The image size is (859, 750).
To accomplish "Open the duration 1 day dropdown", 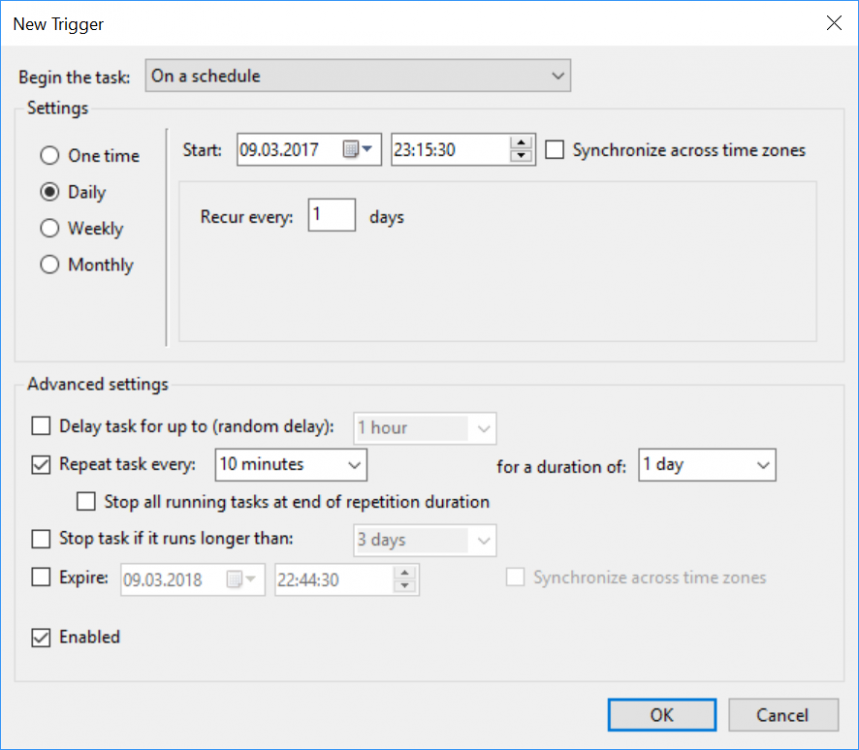I will pyautogui.click(x=706, y=464).
